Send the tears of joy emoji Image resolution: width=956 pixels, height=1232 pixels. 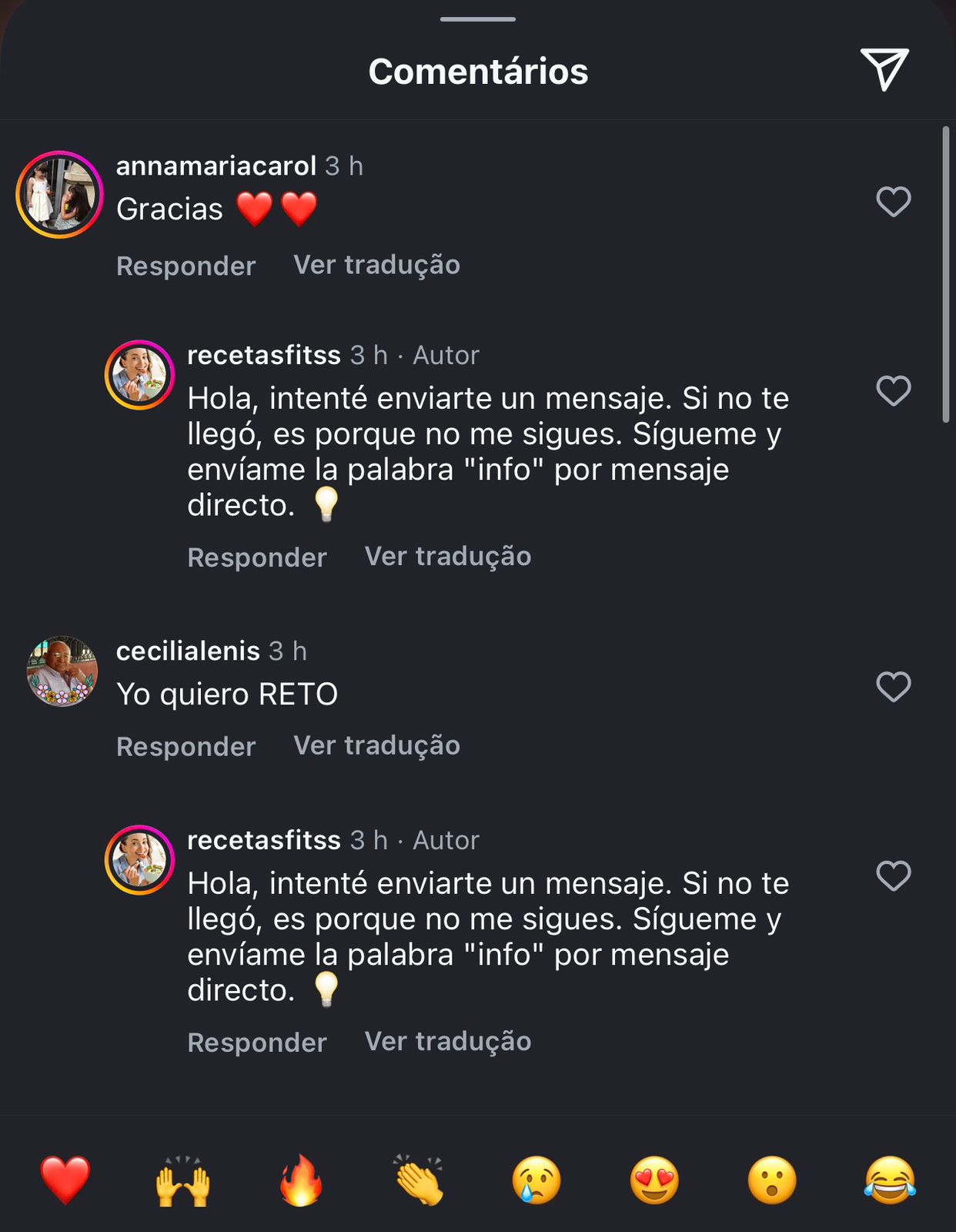[x=890, y=1180]
